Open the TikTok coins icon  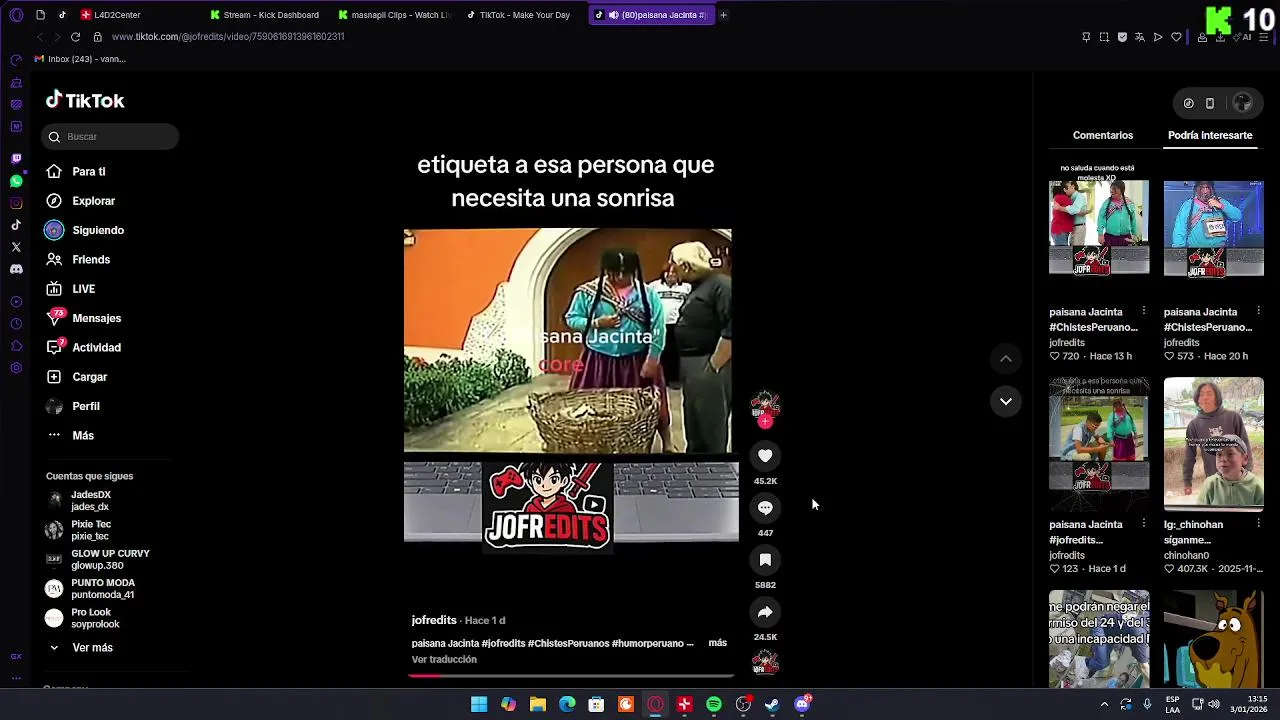[x=1188, y=103]
